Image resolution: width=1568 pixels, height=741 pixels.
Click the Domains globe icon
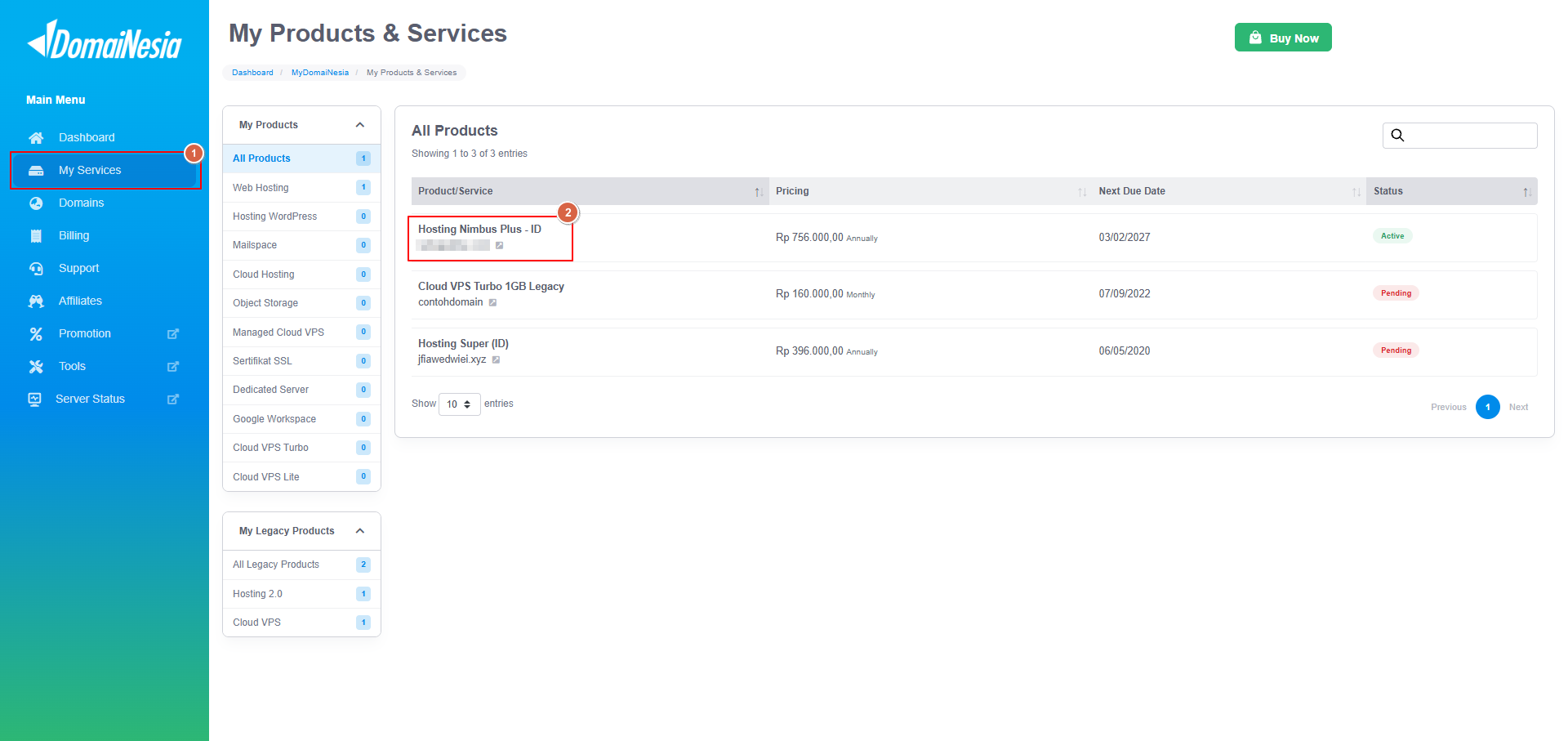36,203
